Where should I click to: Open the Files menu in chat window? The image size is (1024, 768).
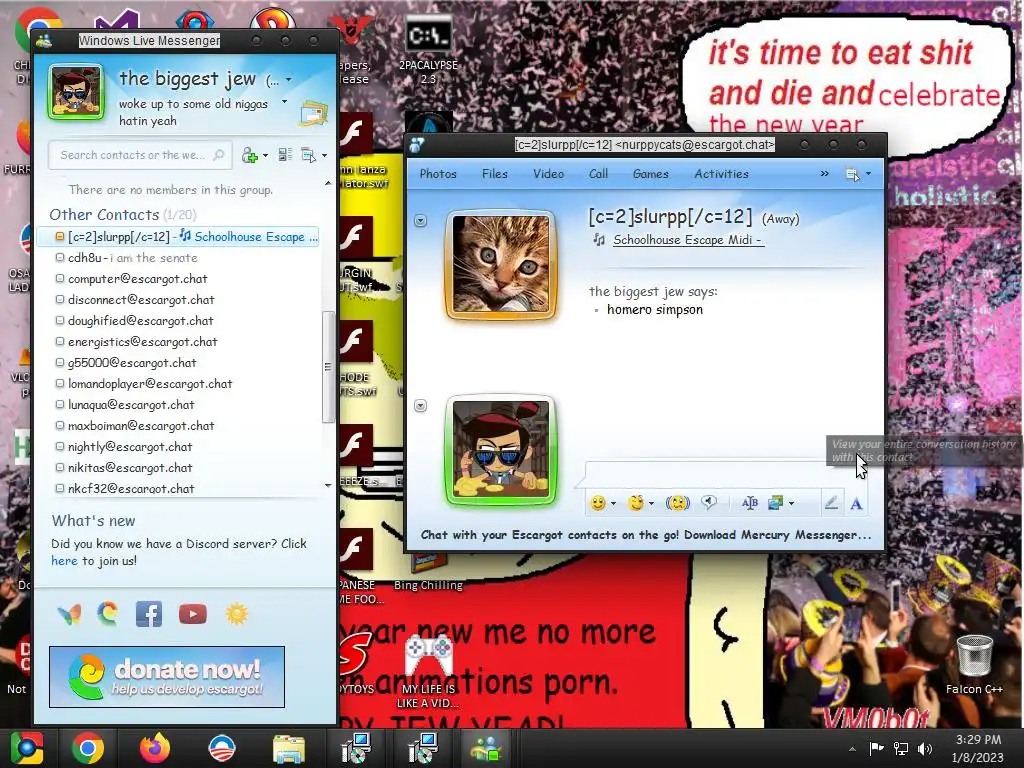(494, 174)
